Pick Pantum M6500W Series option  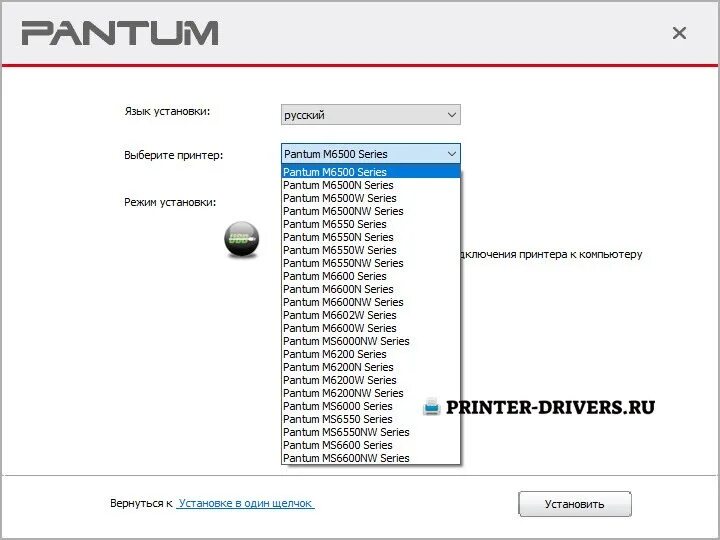click(x=371, y=198)
